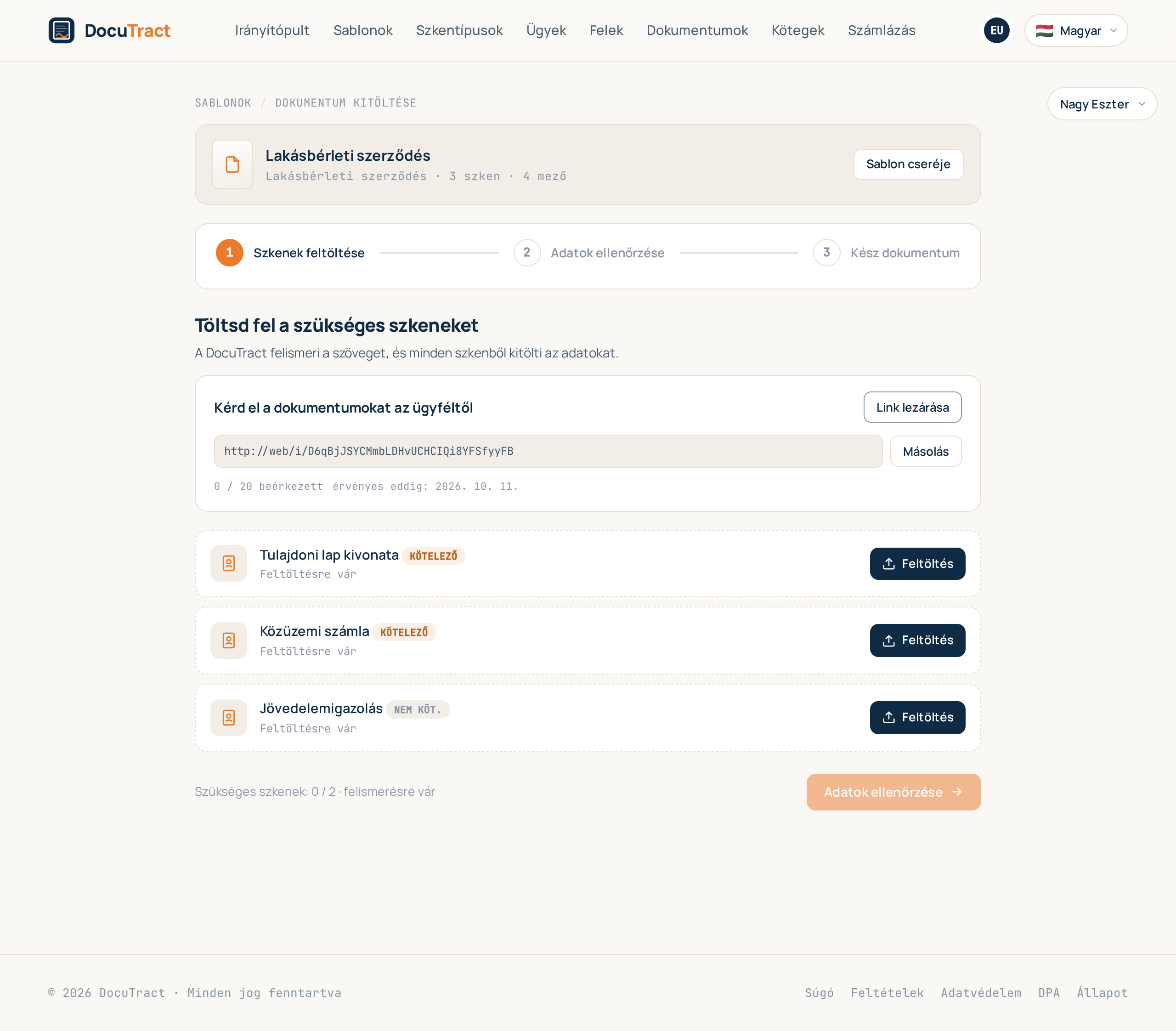The width and height of the screenshot is (1176, 1031).
Task: Click the Hungarian flag icon
Action: [1044, 30]
